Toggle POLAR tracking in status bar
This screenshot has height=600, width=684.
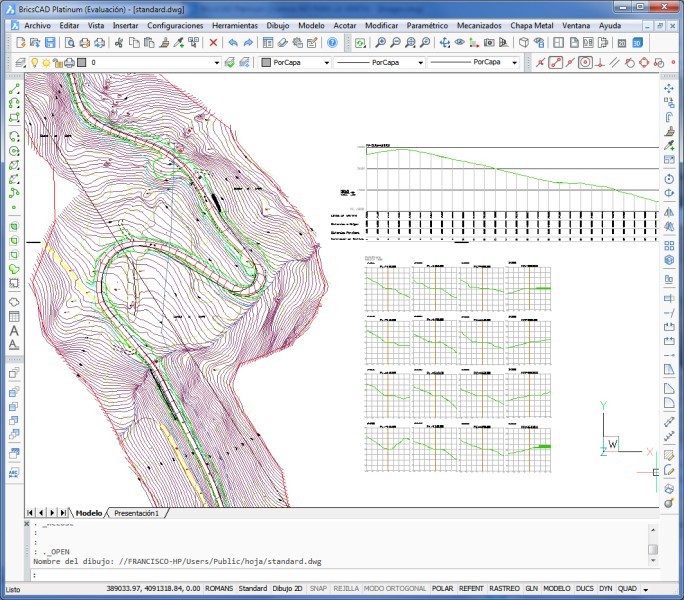[x=445, y=589]
